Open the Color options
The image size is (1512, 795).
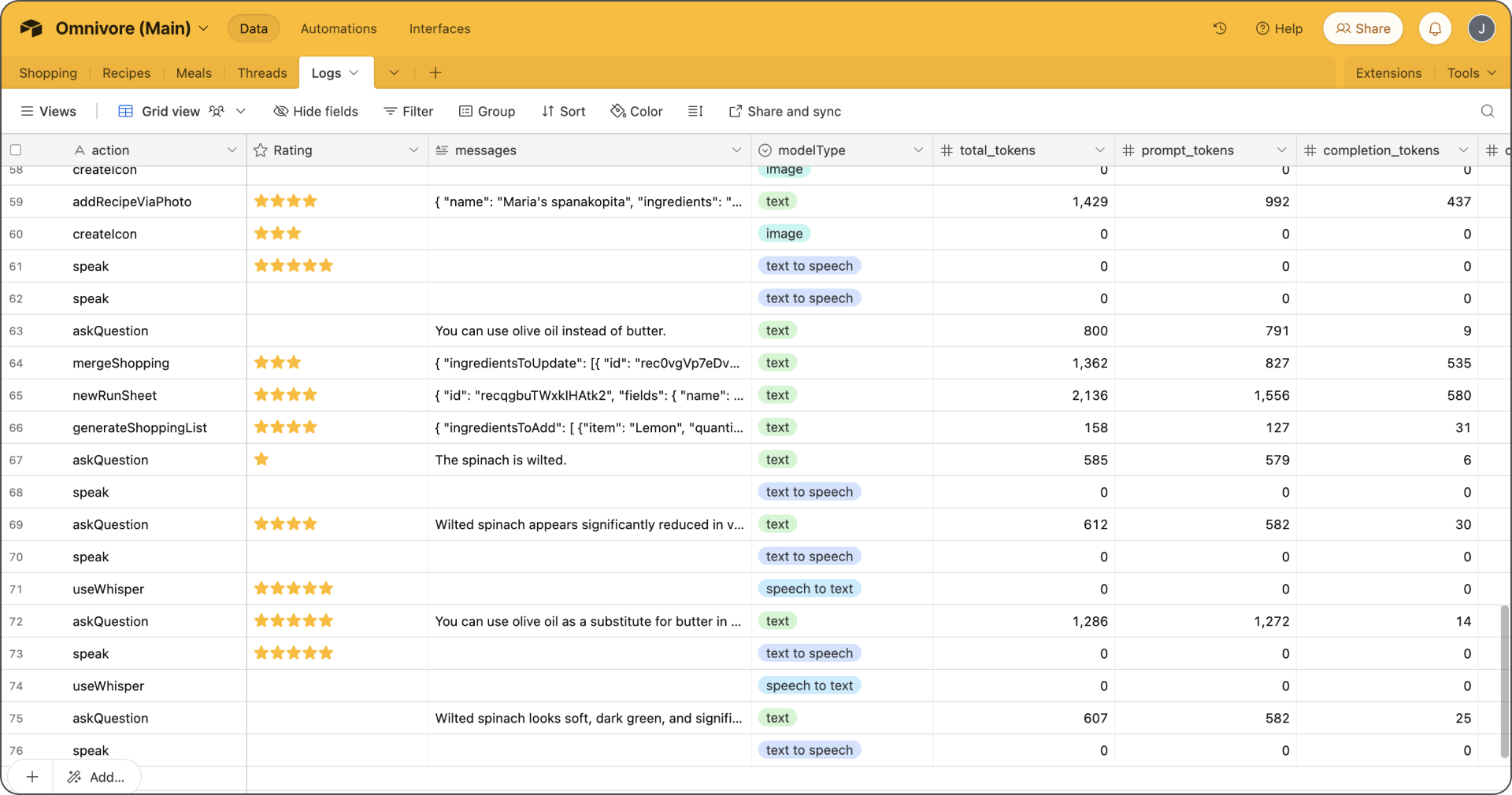coord(636,111)
